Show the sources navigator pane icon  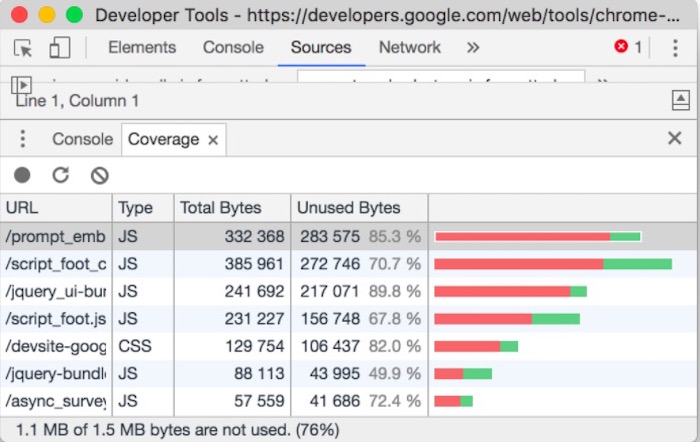tap(21, 84)
